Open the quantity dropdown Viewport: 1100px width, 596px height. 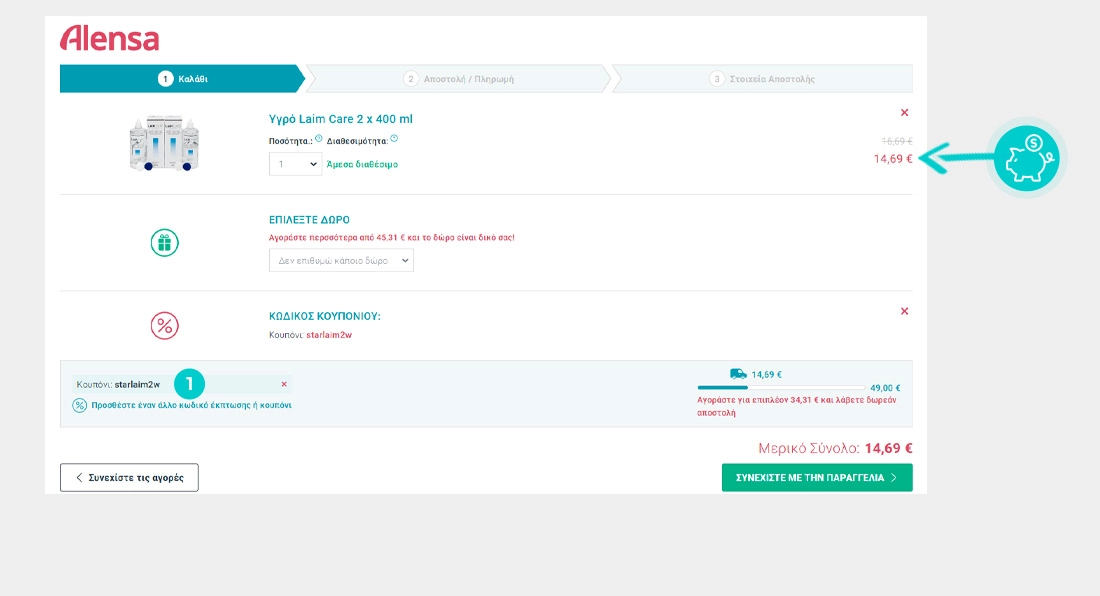pos(295,164)
